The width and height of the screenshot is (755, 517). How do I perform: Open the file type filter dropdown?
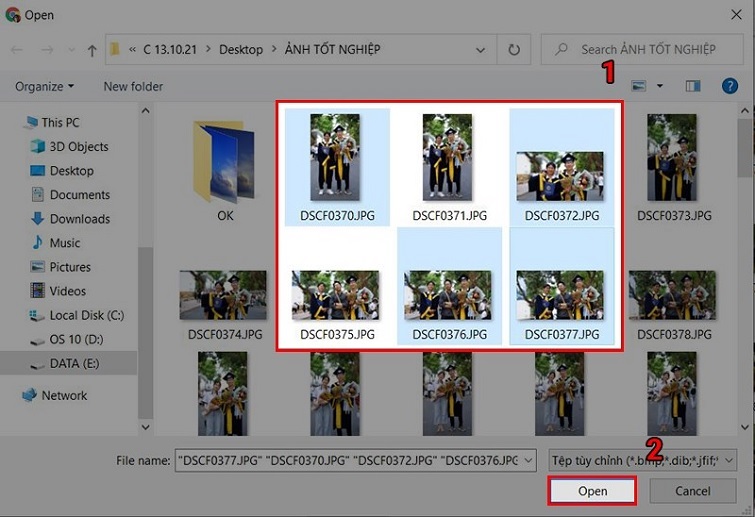pos(642,460)
